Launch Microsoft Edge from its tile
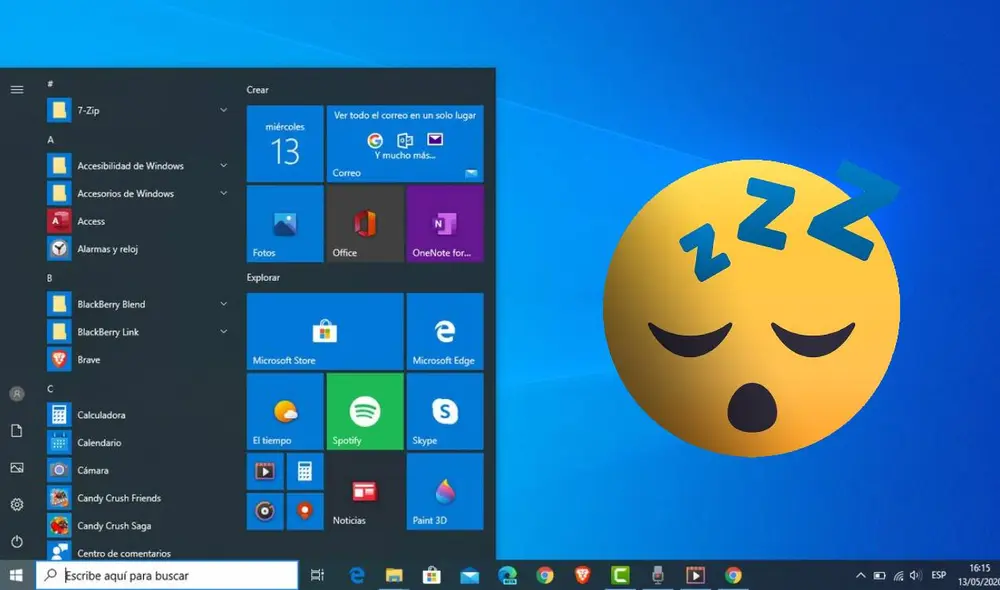Image resolution: width=1000 pixels, height=590 pixels. (x=445, y=332)
